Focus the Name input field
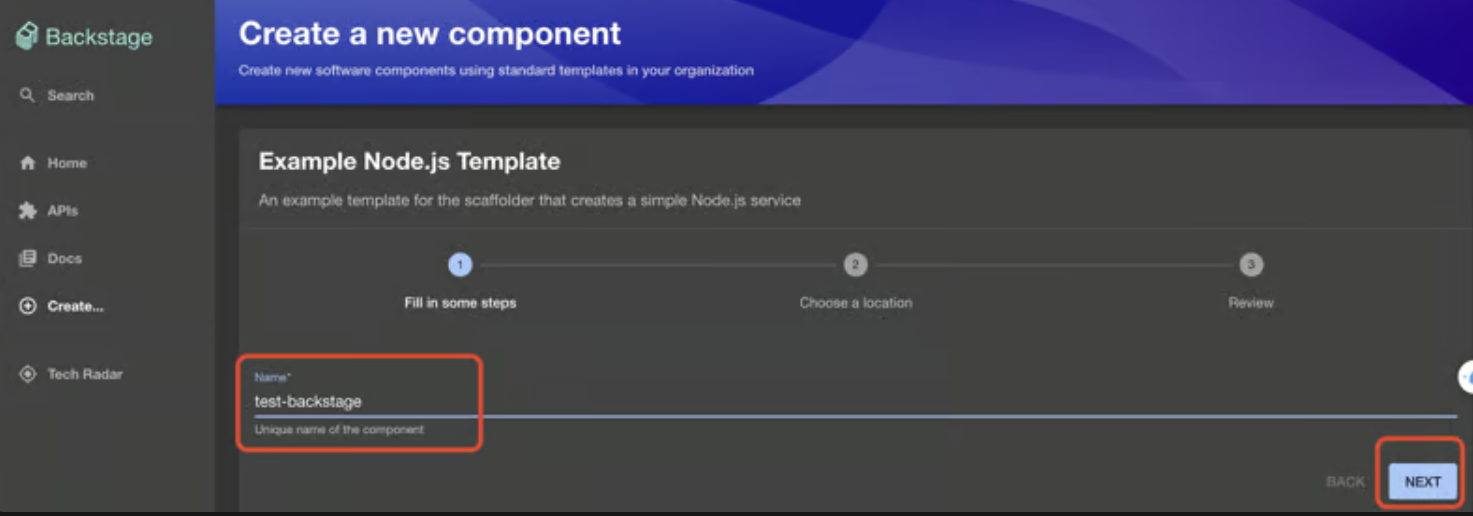Viewport: 1473px width, 516px height. [x=700, y=401]
